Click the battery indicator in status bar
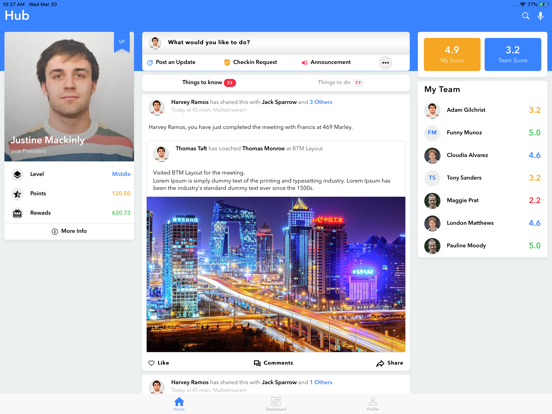 543,4
